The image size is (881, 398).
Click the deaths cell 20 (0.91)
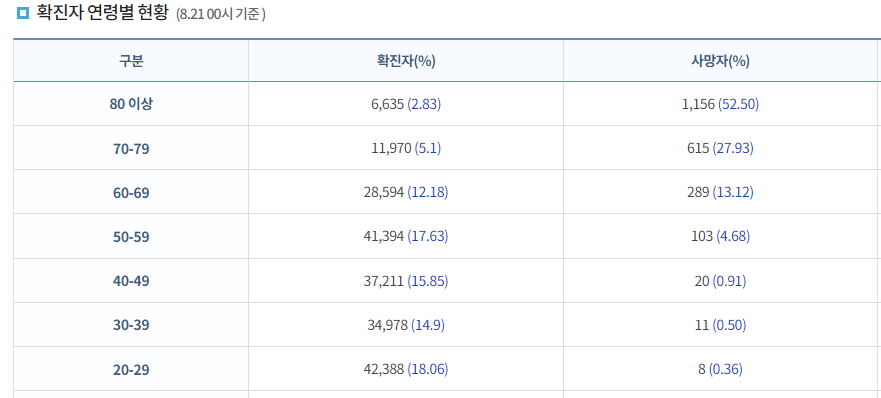pyautogui.click(x=720, y=281)
